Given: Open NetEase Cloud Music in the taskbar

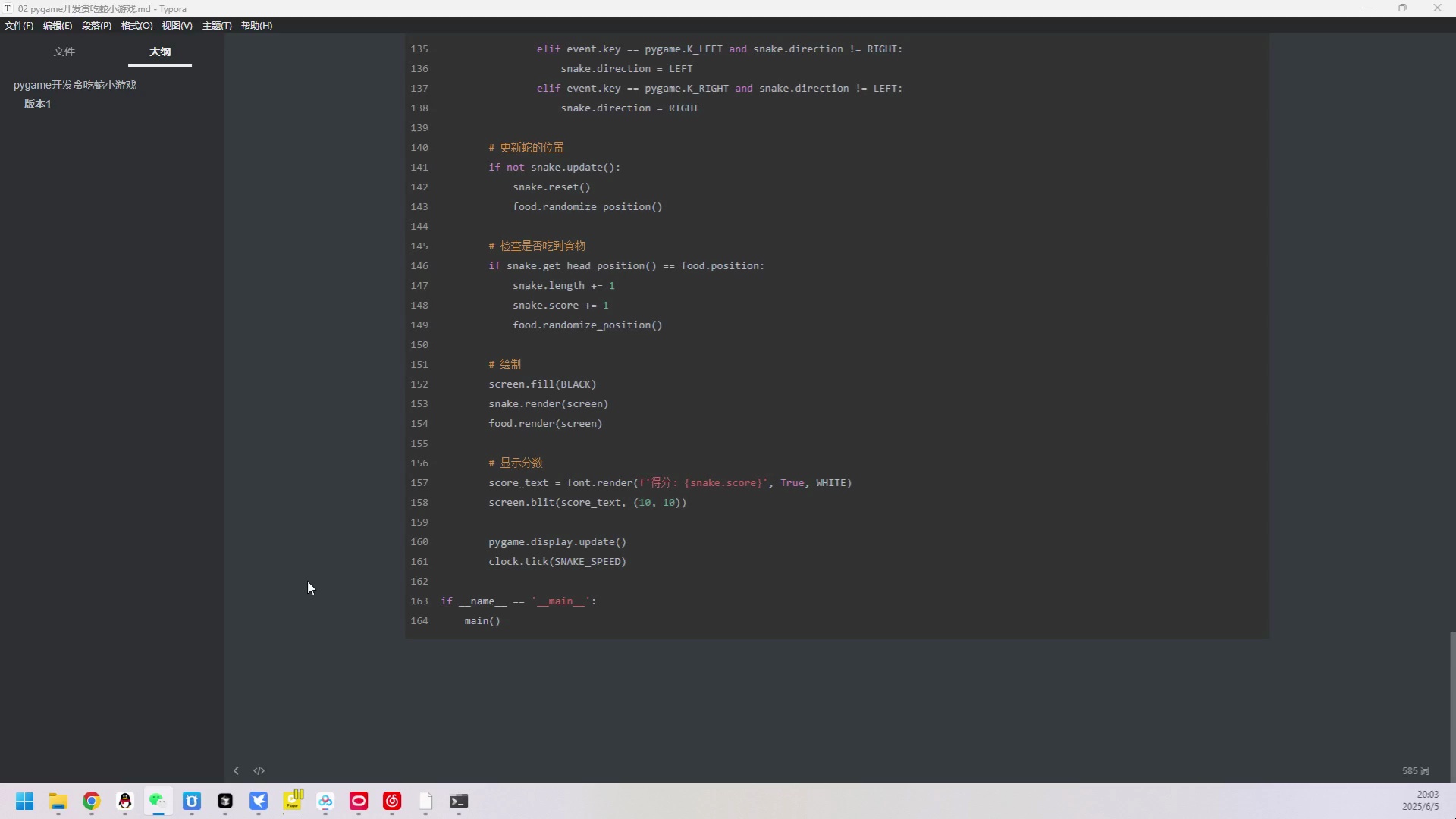Looking at the screenshot, I should 392,801.
